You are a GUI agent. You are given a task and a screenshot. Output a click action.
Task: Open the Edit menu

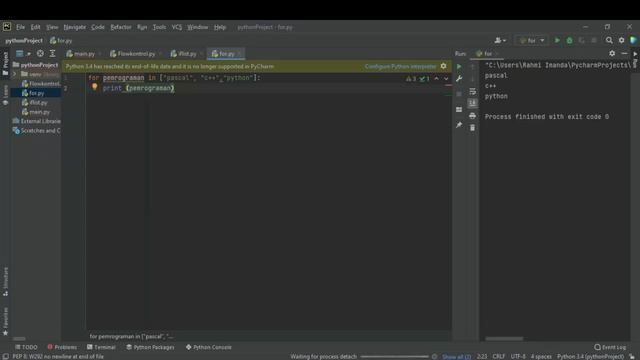(36, 27)
